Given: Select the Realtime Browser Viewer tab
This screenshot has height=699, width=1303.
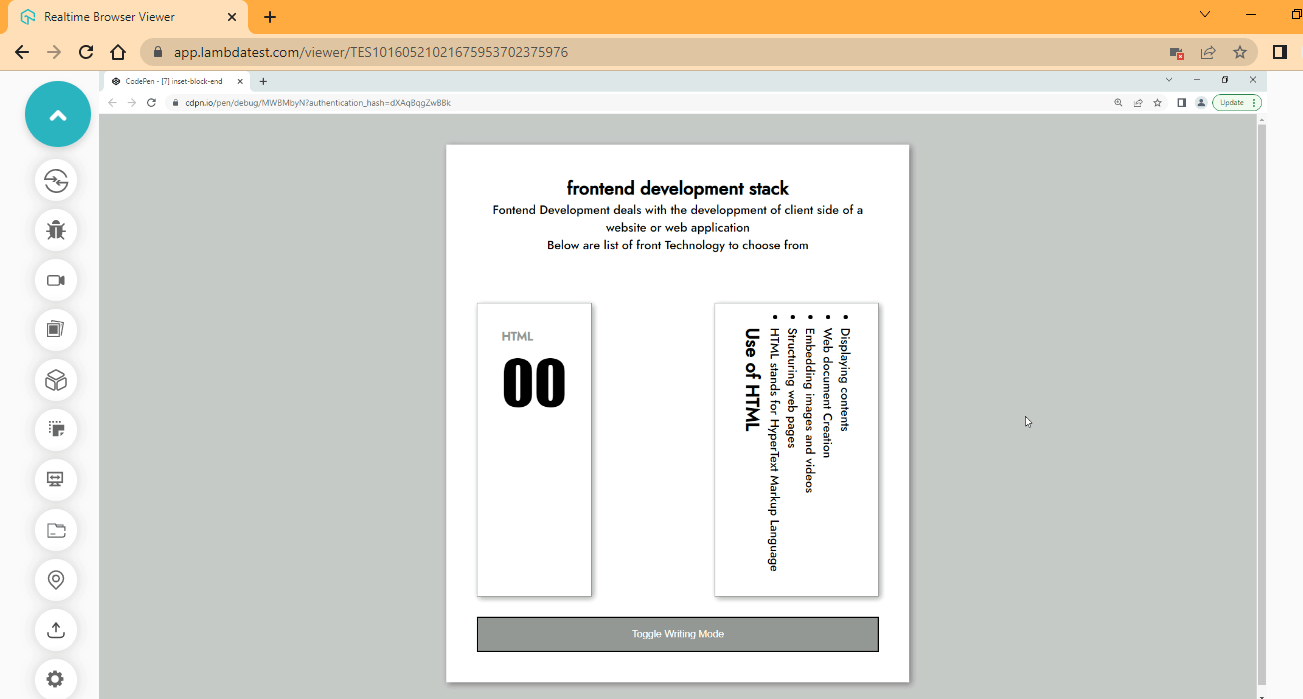Looking at the screenshot, I should (110, 16).
